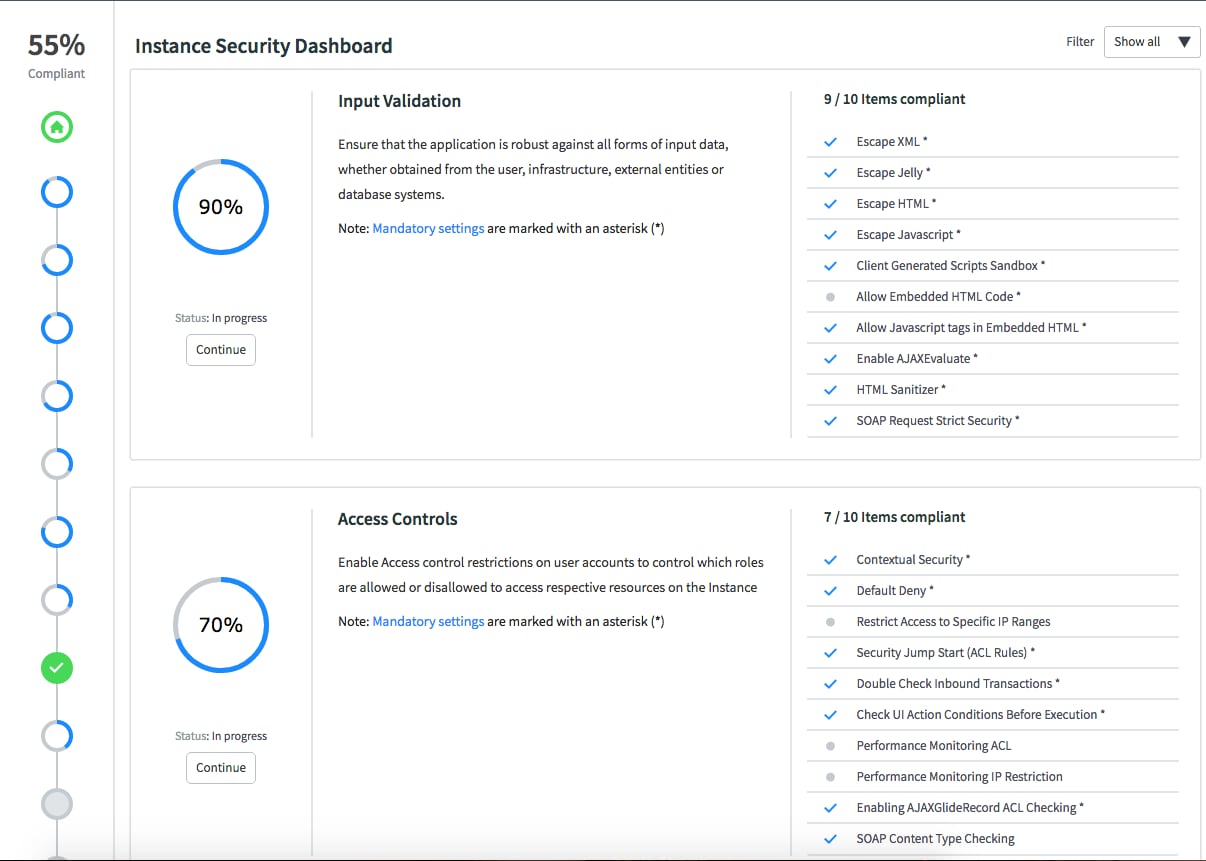The image size is (1206, 861).
Task: Select the Input Validation heading
Action: coord(399,101)
